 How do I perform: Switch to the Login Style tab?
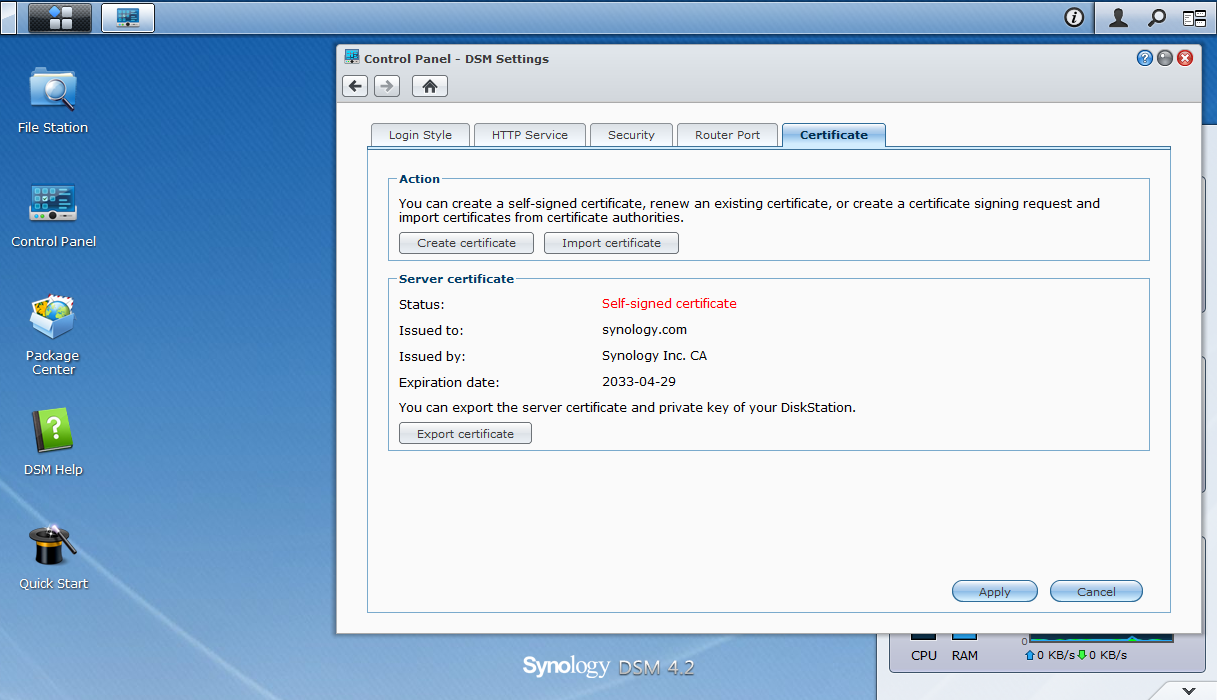point(420,135)
